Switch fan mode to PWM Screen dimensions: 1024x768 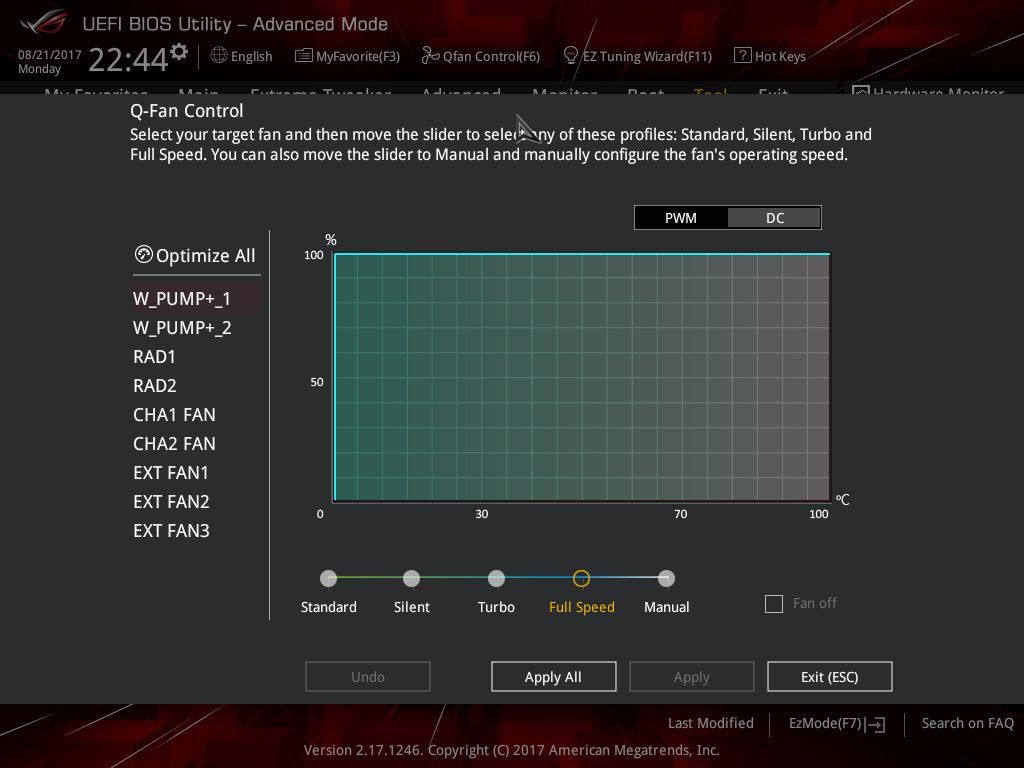680,218
